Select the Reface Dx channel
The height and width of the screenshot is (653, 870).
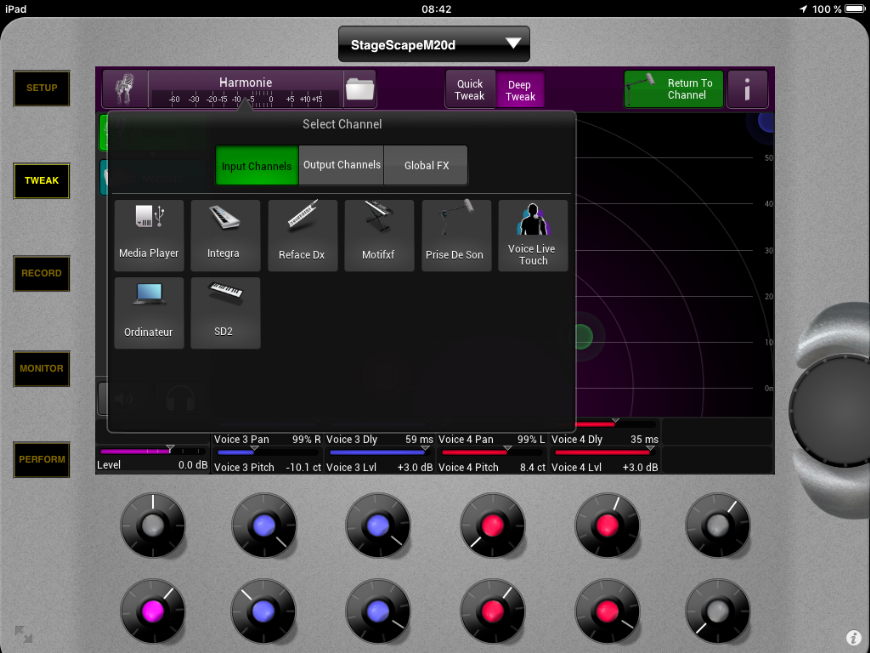(301, 234)
